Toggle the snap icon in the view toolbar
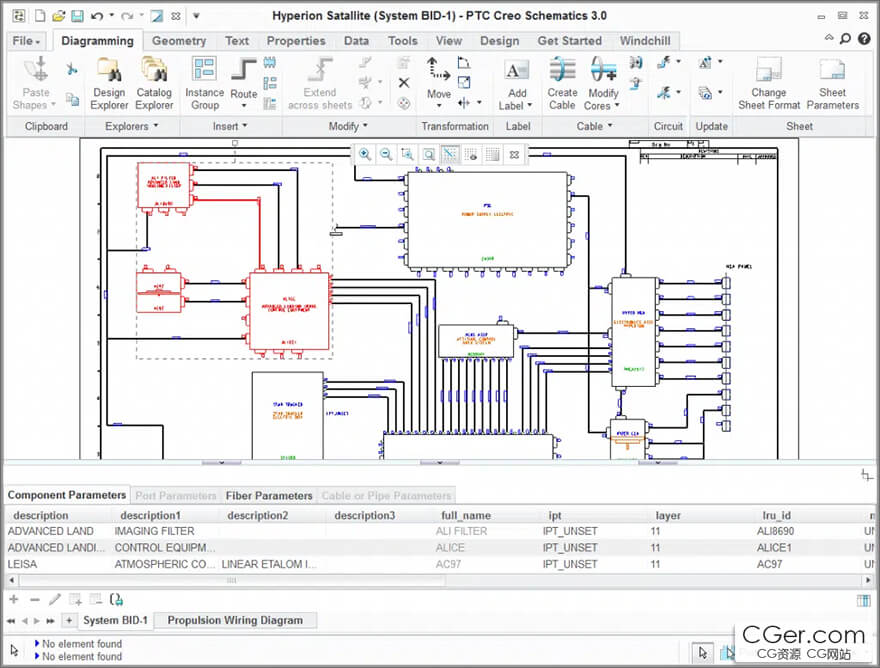The height and width of the screenshot is (668, 880). point(450,154)
